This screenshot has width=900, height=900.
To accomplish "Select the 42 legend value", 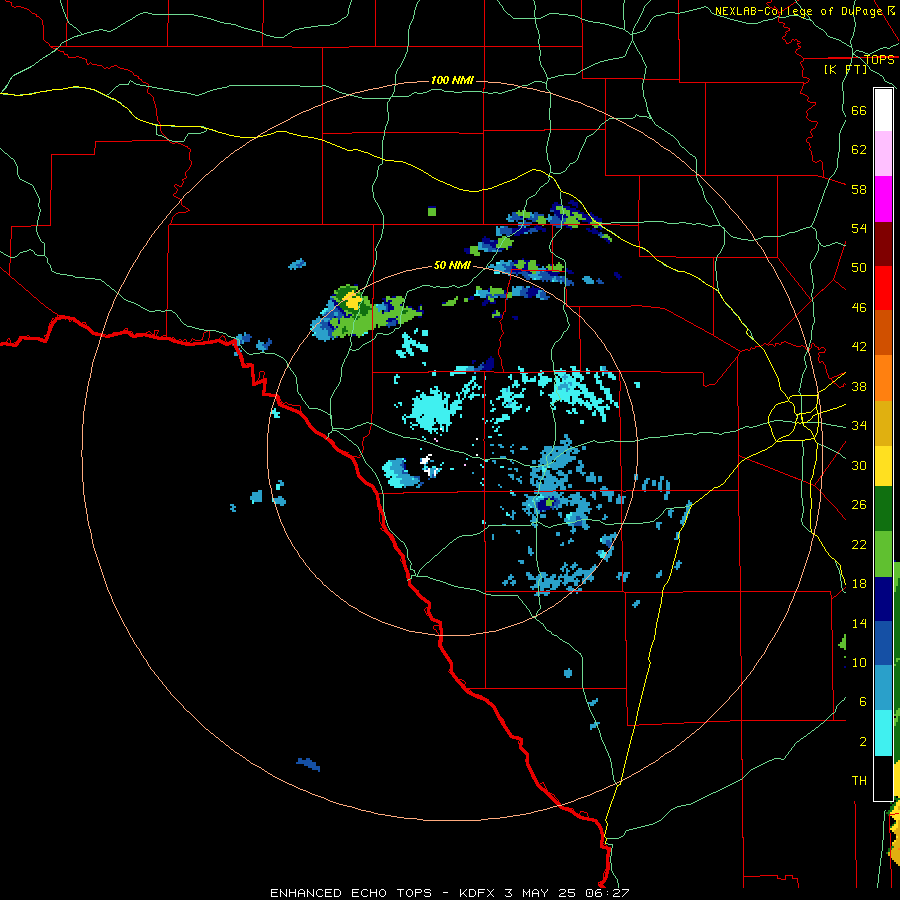I will [x=859, y=347].
